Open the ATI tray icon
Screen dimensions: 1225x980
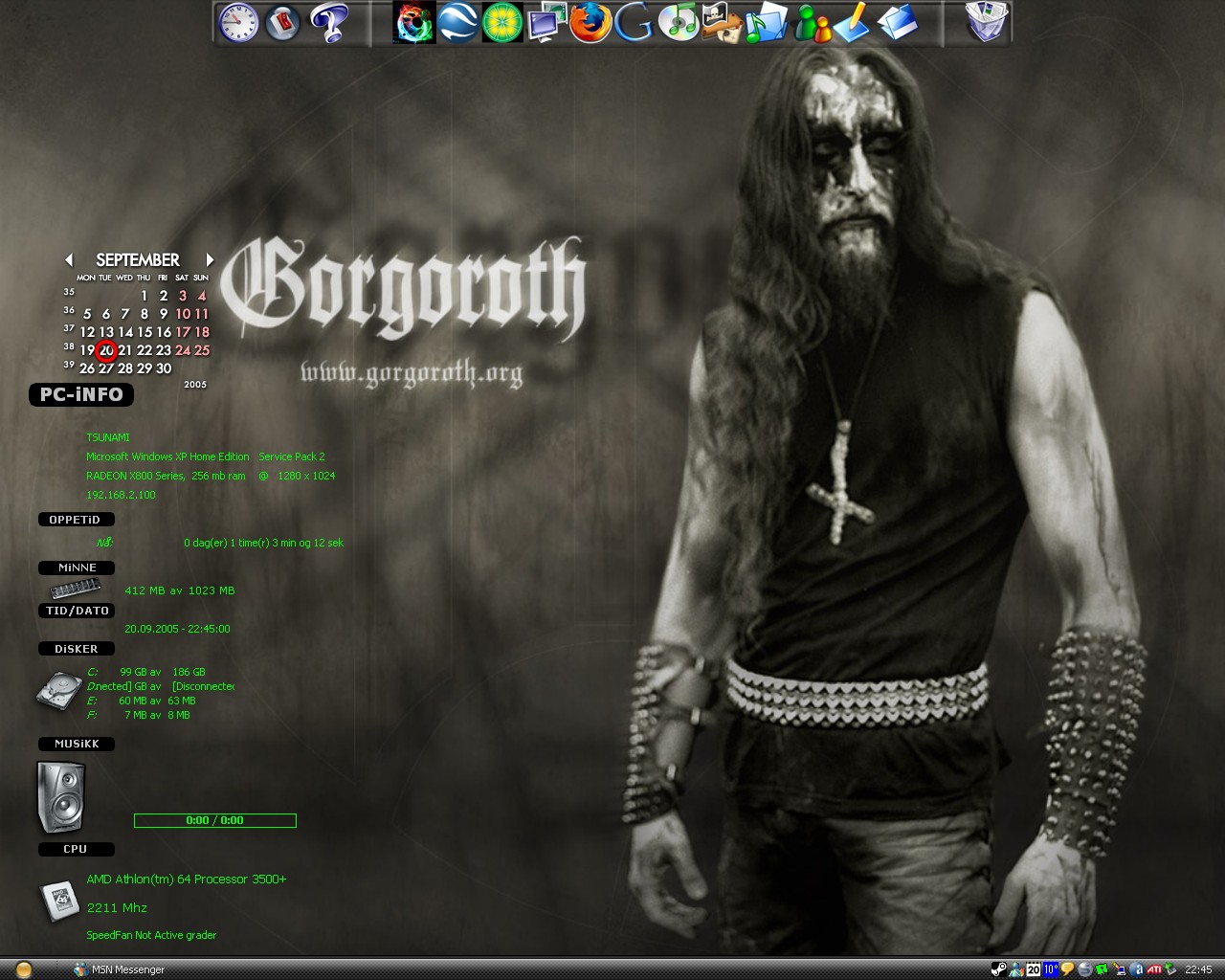[x=1155, y=969]
